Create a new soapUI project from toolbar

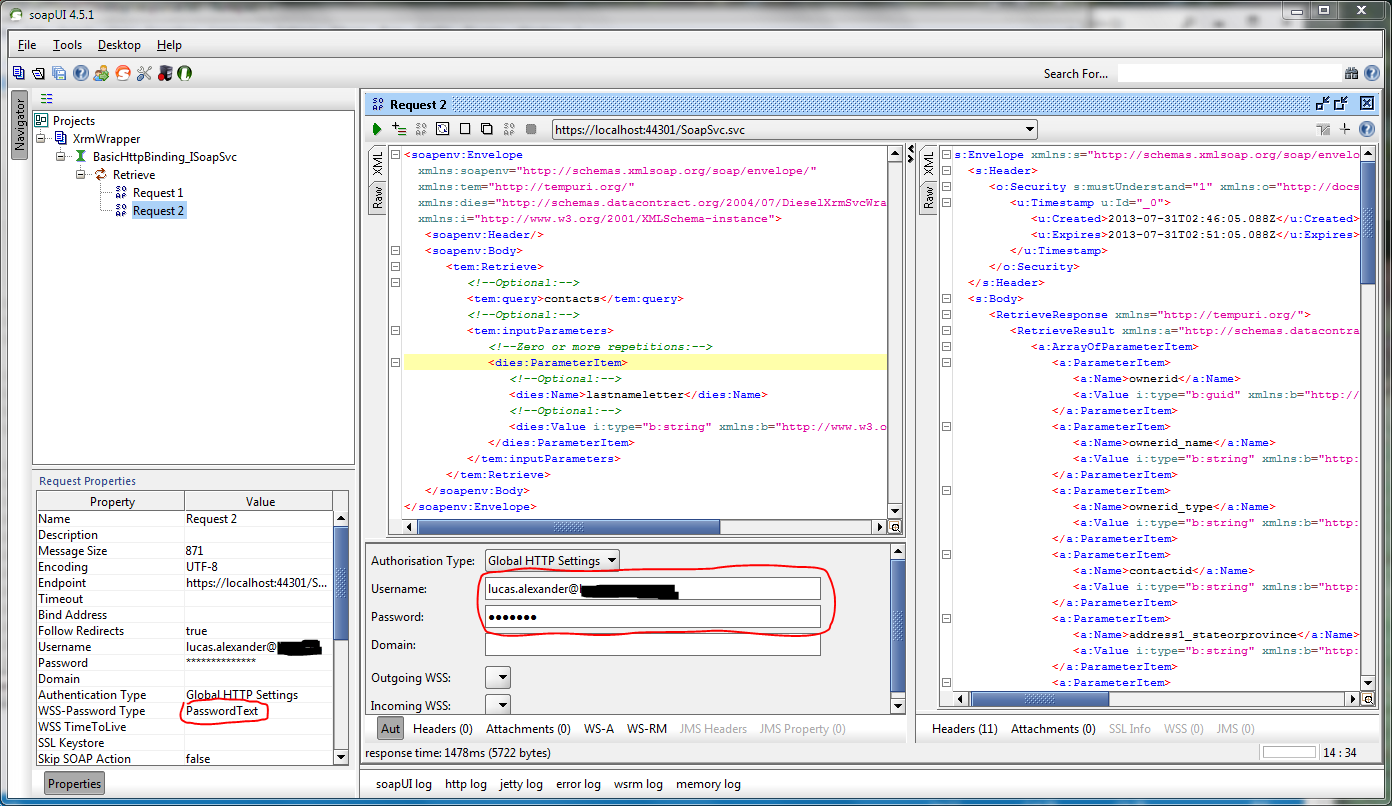pyautogui.click(x=19, y=73)
